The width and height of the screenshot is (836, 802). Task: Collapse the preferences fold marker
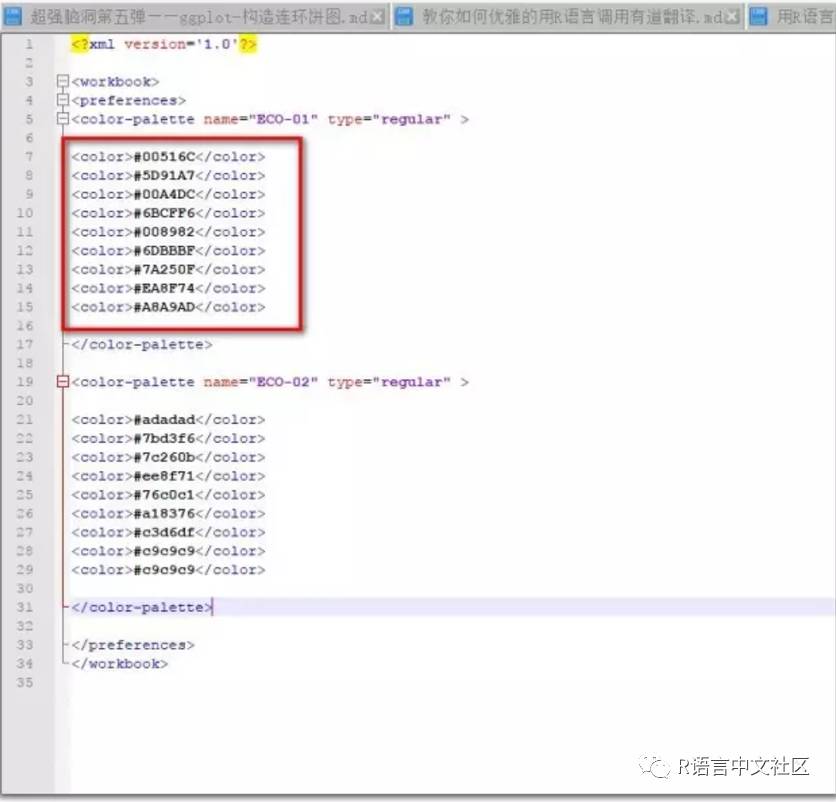[63, 100]
